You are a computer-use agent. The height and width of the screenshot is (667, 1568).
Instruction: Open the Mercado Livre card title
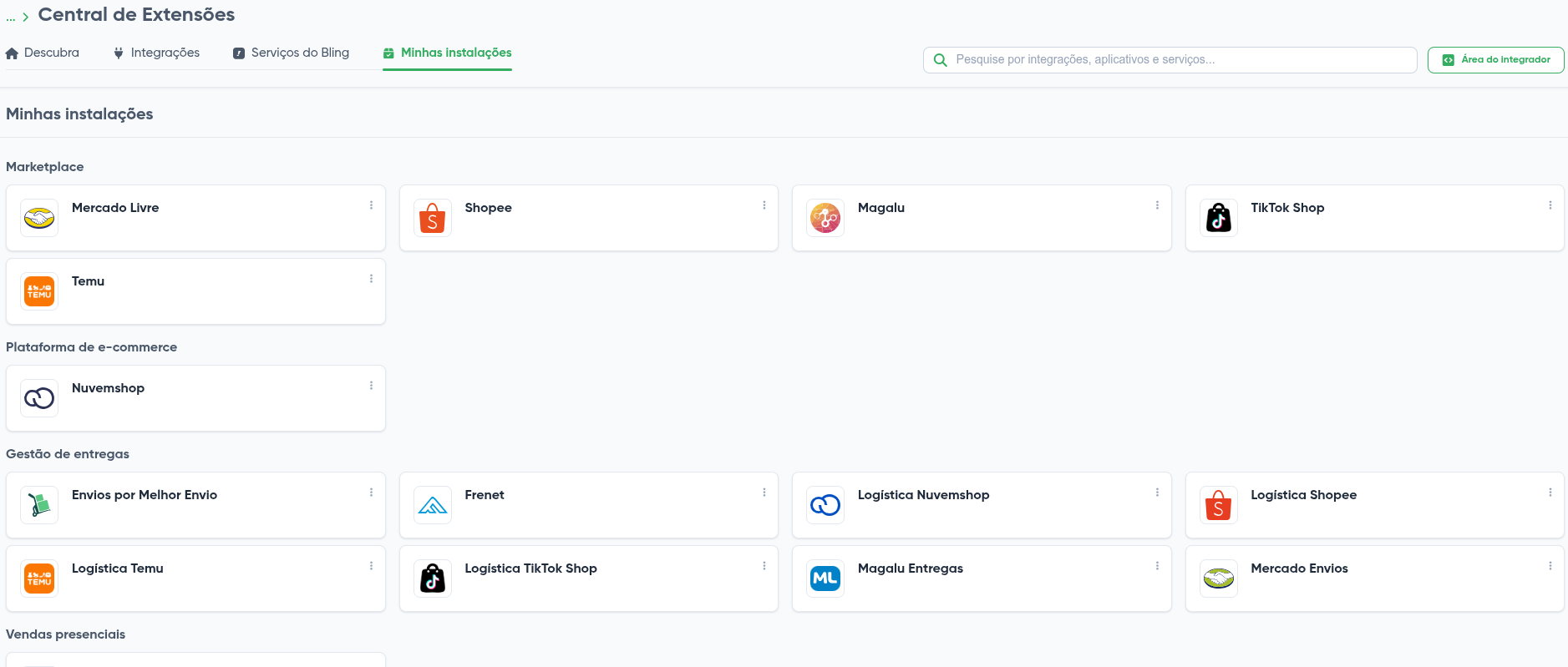[115, 208]
